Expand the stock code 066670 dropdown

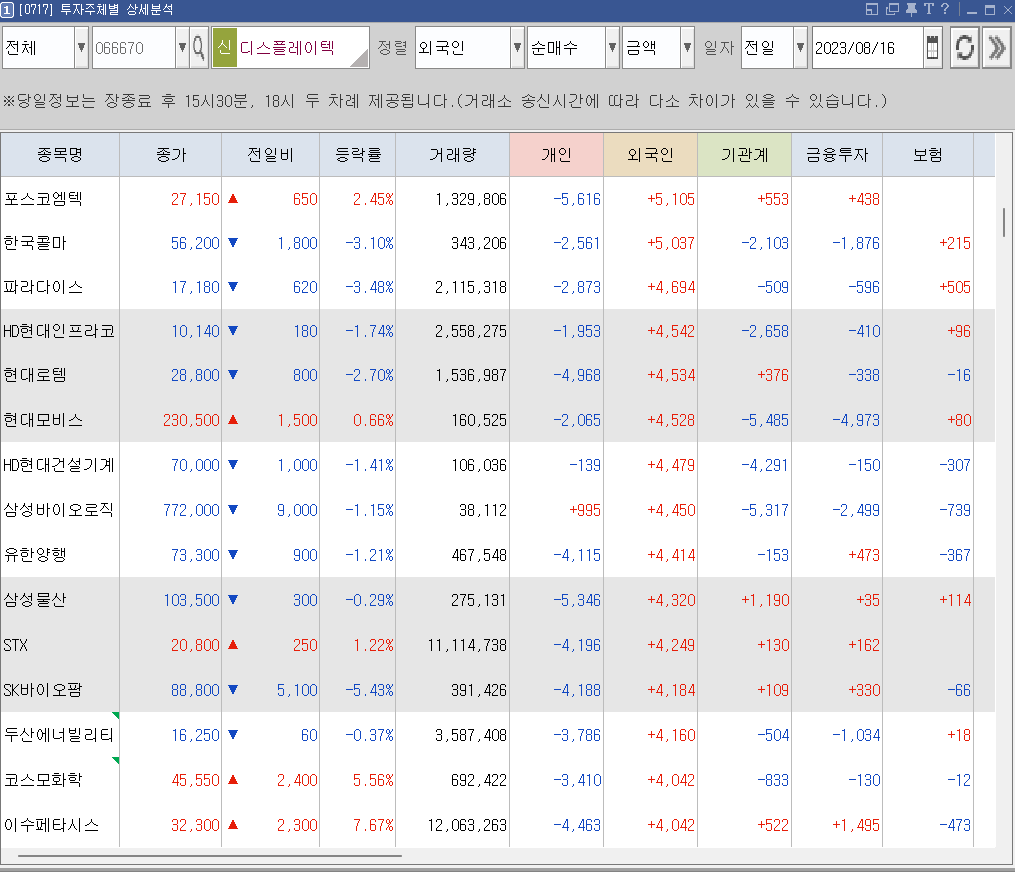[183, 47]
